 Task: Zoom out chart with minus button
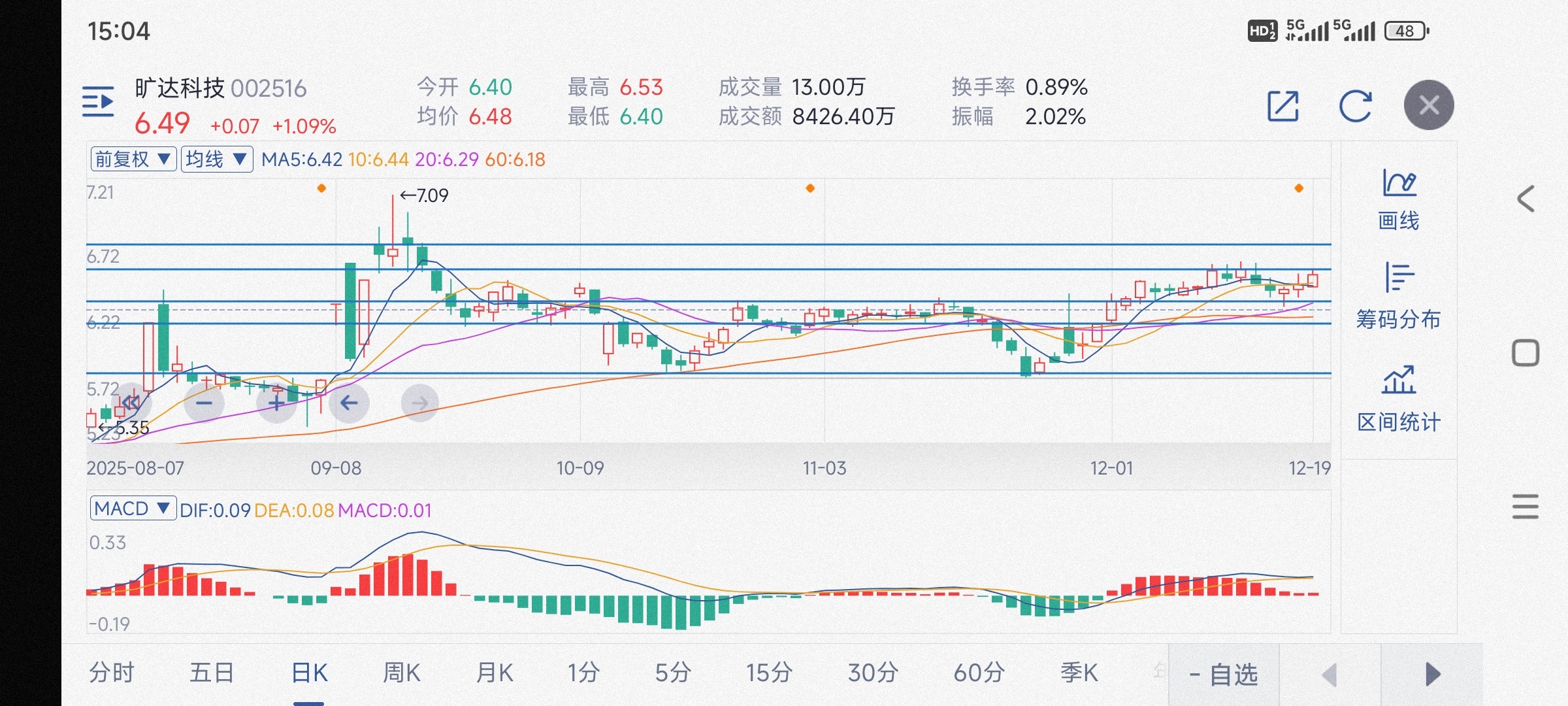pos(204,403)
